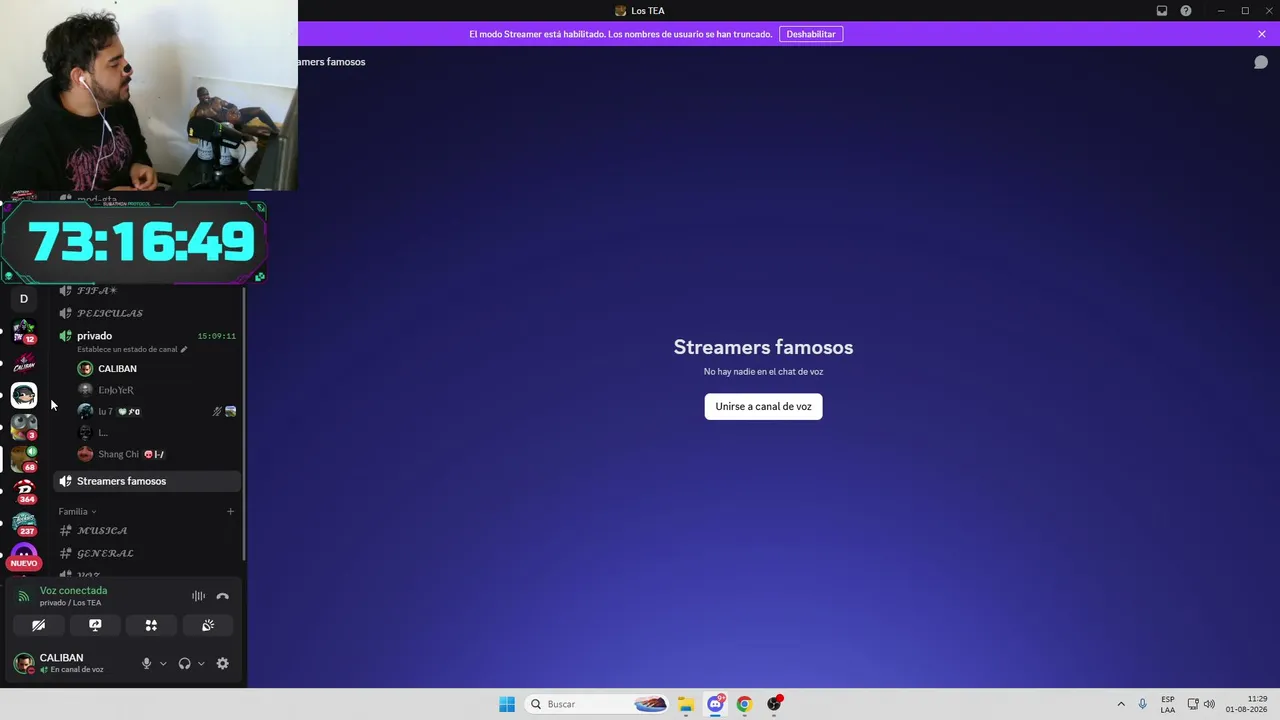Turn on the camera

pos(38,625)
